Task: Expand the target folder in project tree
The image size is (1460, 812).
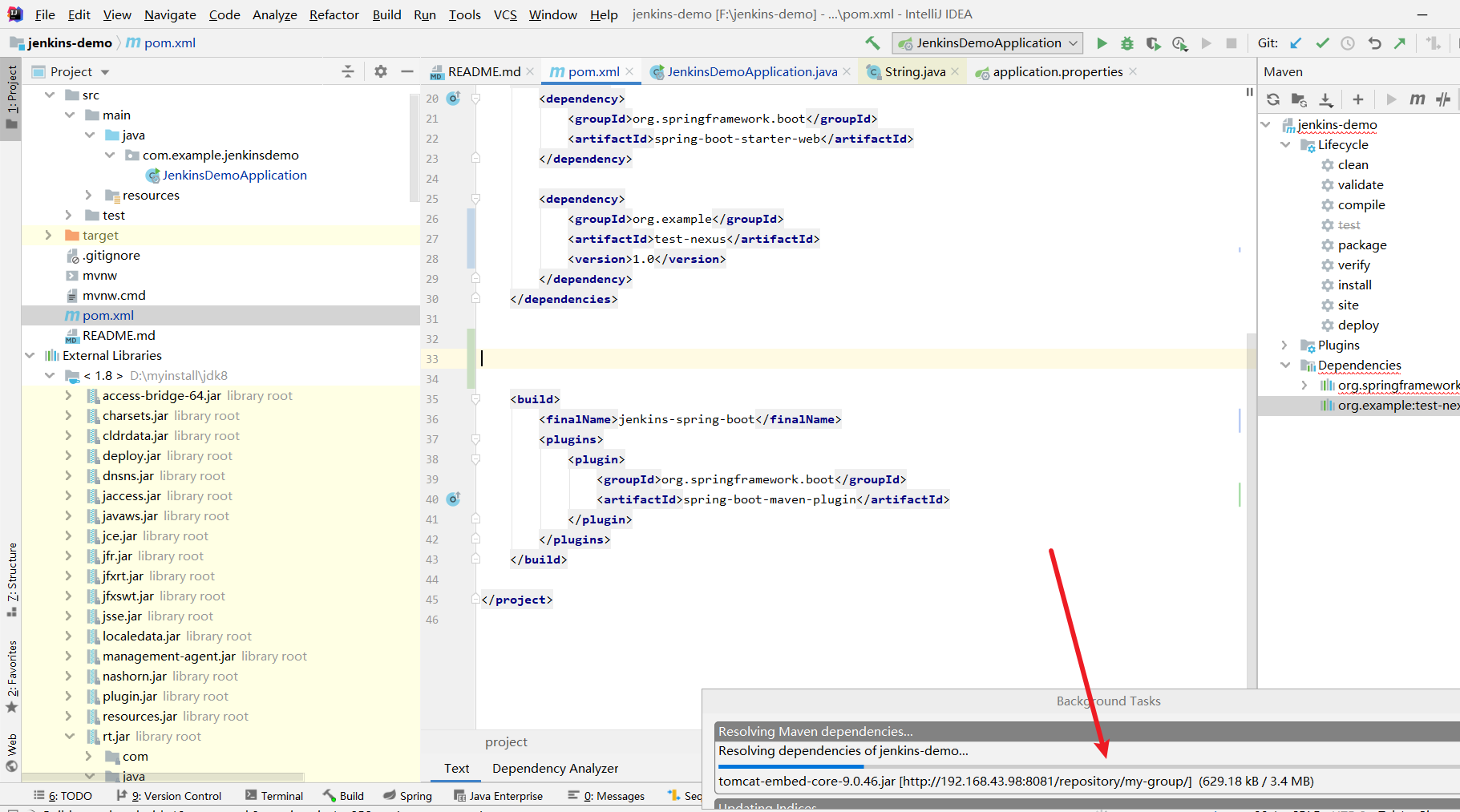Action: coord(49,236)
